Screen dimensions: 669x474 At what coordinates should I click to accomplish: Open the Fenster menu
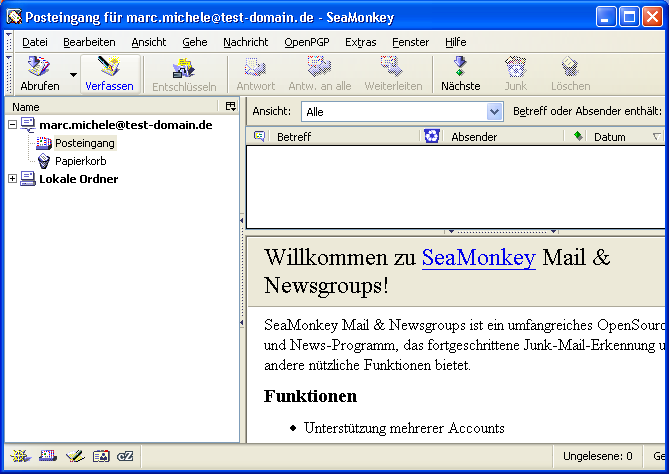[x=410, y=42]
